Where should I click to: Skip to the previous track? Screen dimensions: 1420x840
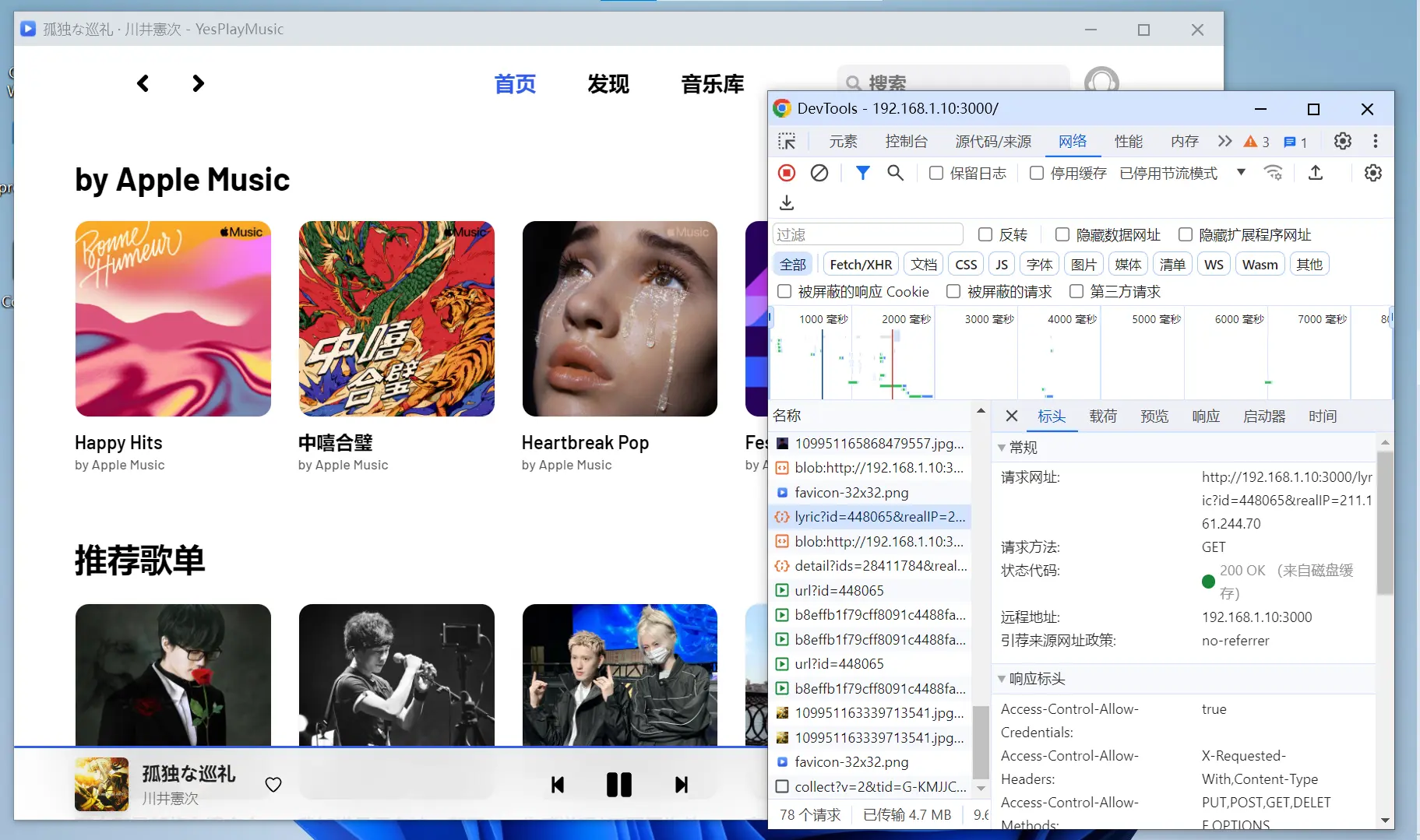tap(558, 785)
